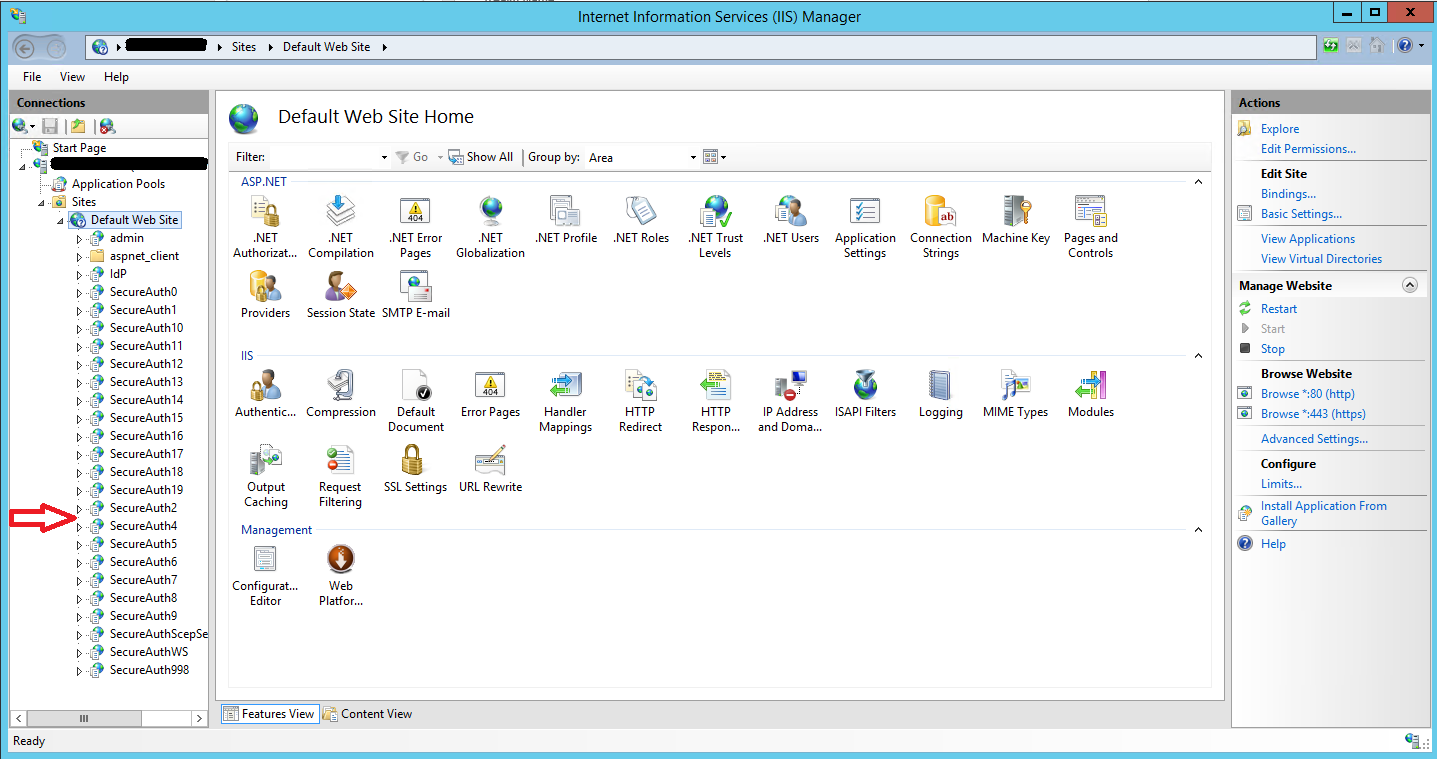Switch to Features View tab

click(x=270, y=714)
